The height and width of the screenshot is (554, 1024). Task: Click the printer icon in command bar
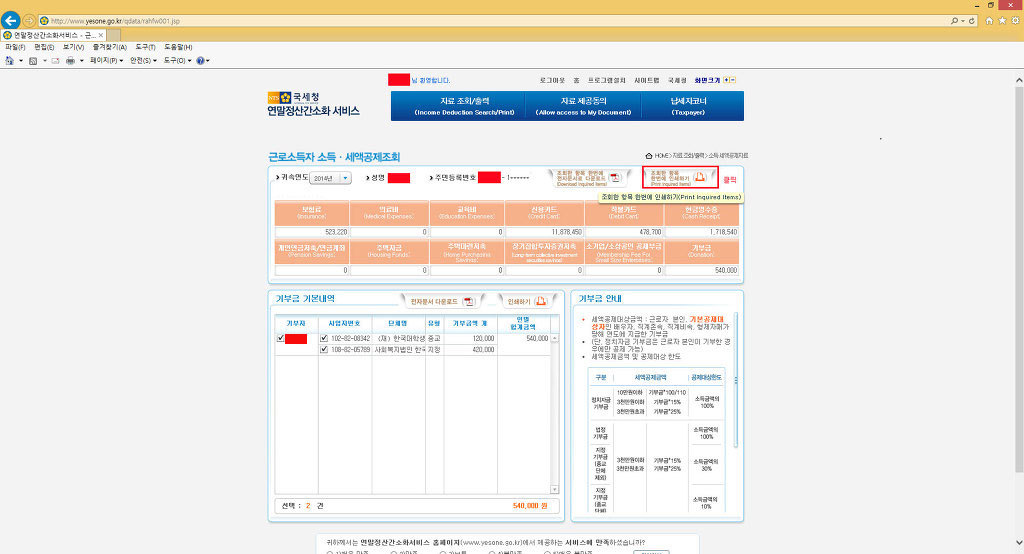[x=71, y=61]
